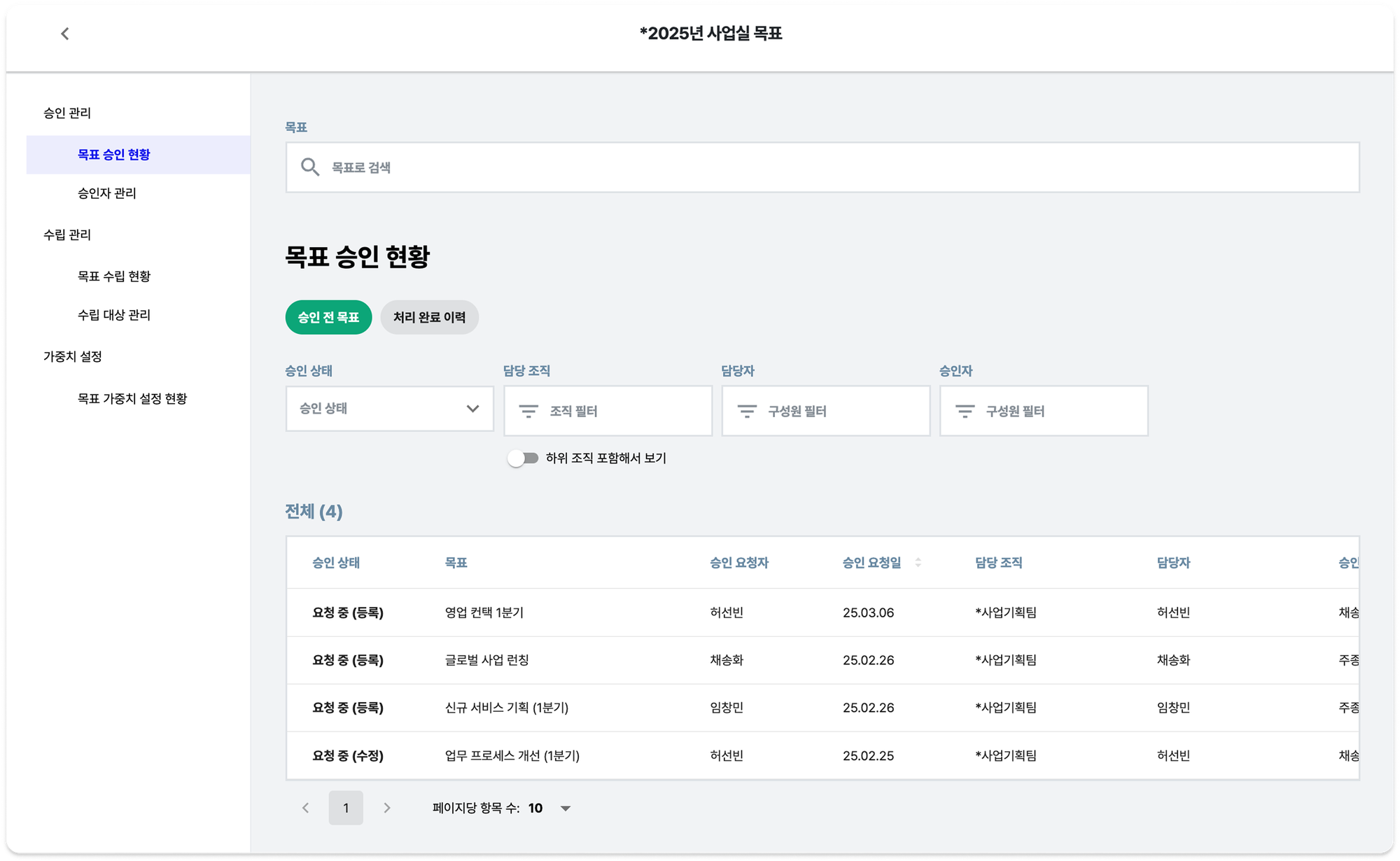Click the filter icon in 승인자 구성원 필터

click(965, 411)
